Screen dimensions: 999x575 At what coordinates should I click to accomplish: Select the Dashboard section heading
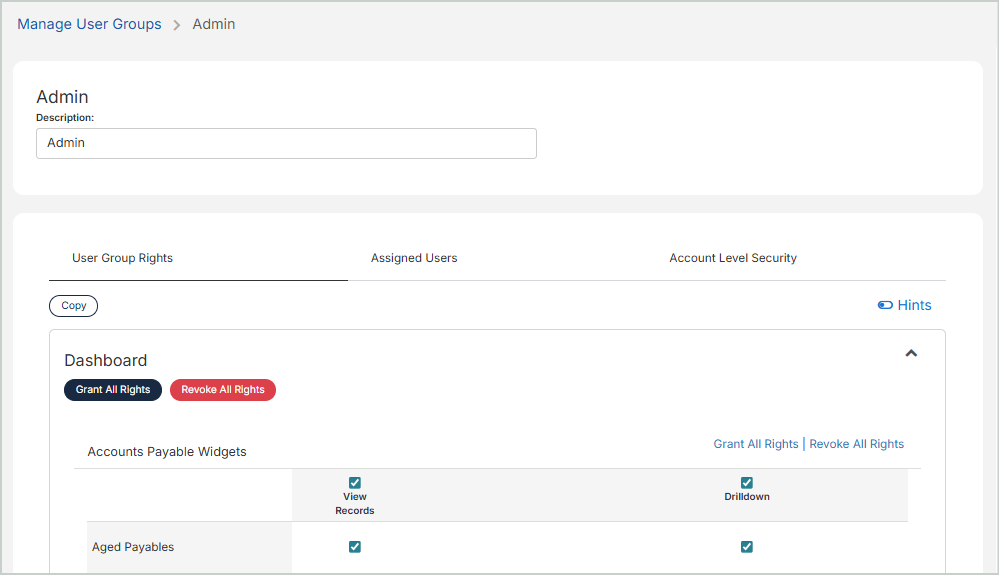click(x=106, y=360)
